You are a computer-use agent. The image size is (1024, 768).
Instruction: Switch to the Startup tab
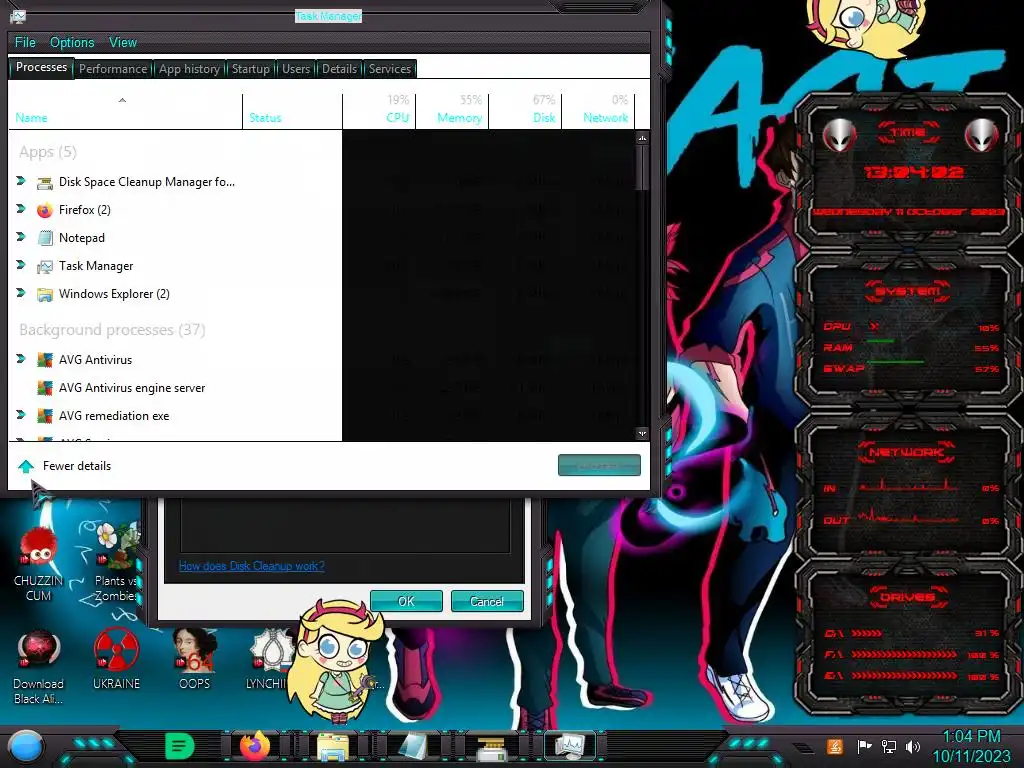point(250,69)
